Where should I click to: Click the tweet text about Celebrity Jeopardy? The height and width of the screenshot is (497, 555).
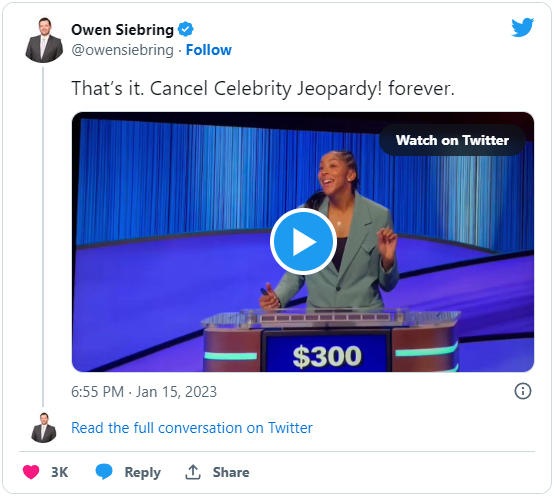[263, 88]
